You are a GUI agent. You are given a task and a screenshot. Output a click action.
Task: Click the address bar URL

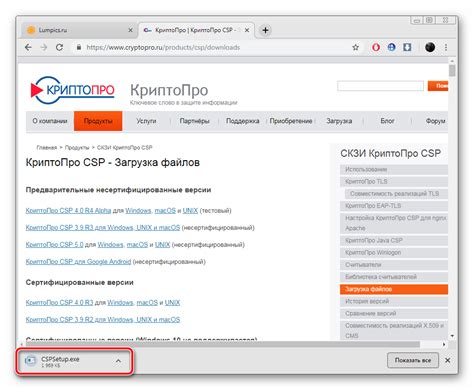[163, 47]
